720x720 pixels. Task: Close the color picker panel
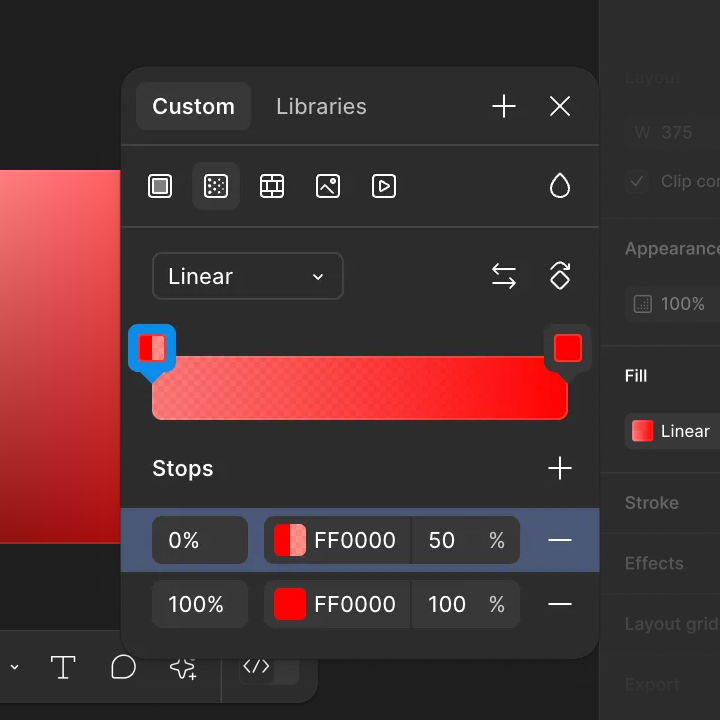560,106
